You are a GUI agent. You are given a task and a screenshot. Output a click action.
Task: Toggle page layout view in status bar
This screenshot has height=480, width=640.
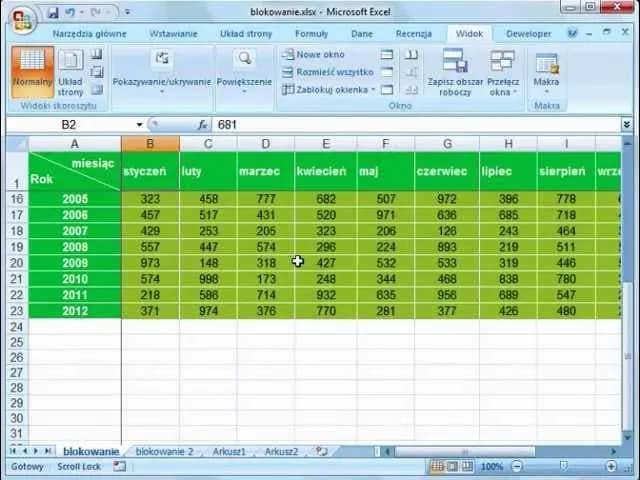(x=452, y=467)
